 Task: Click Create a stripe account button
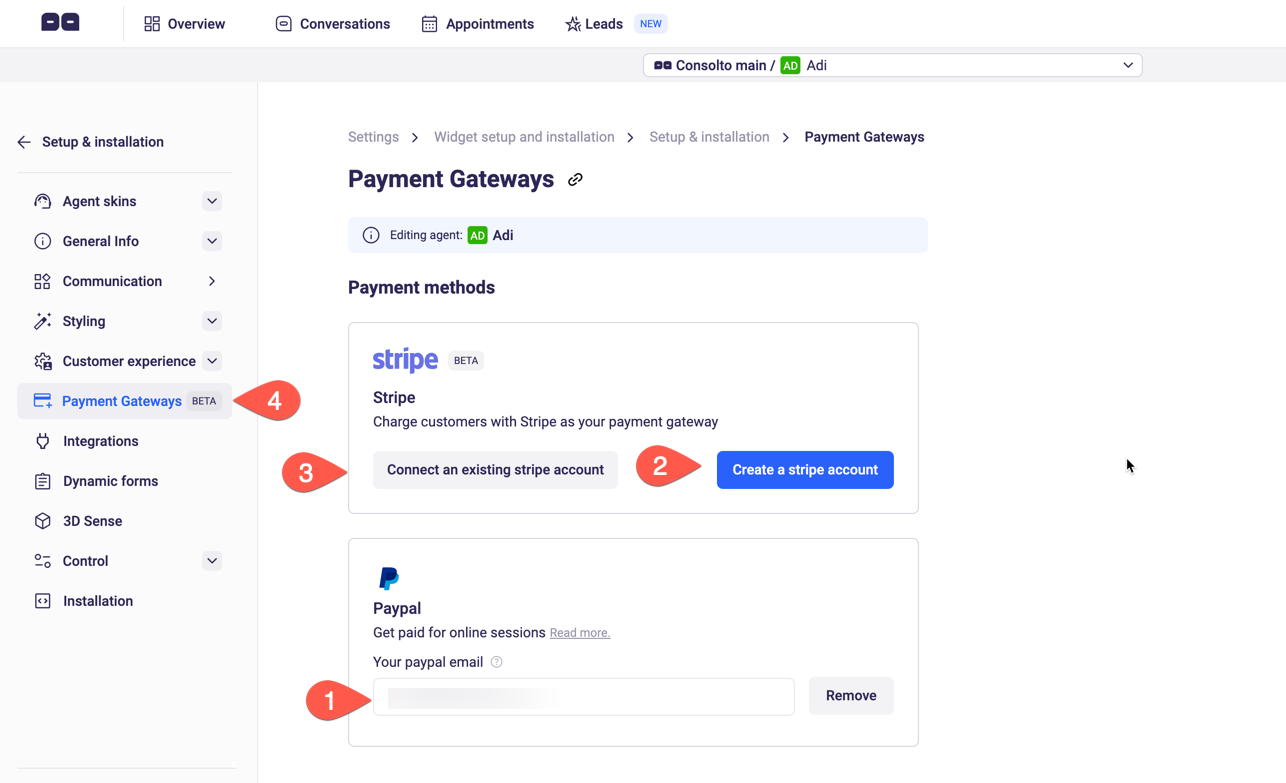(805, 470)
